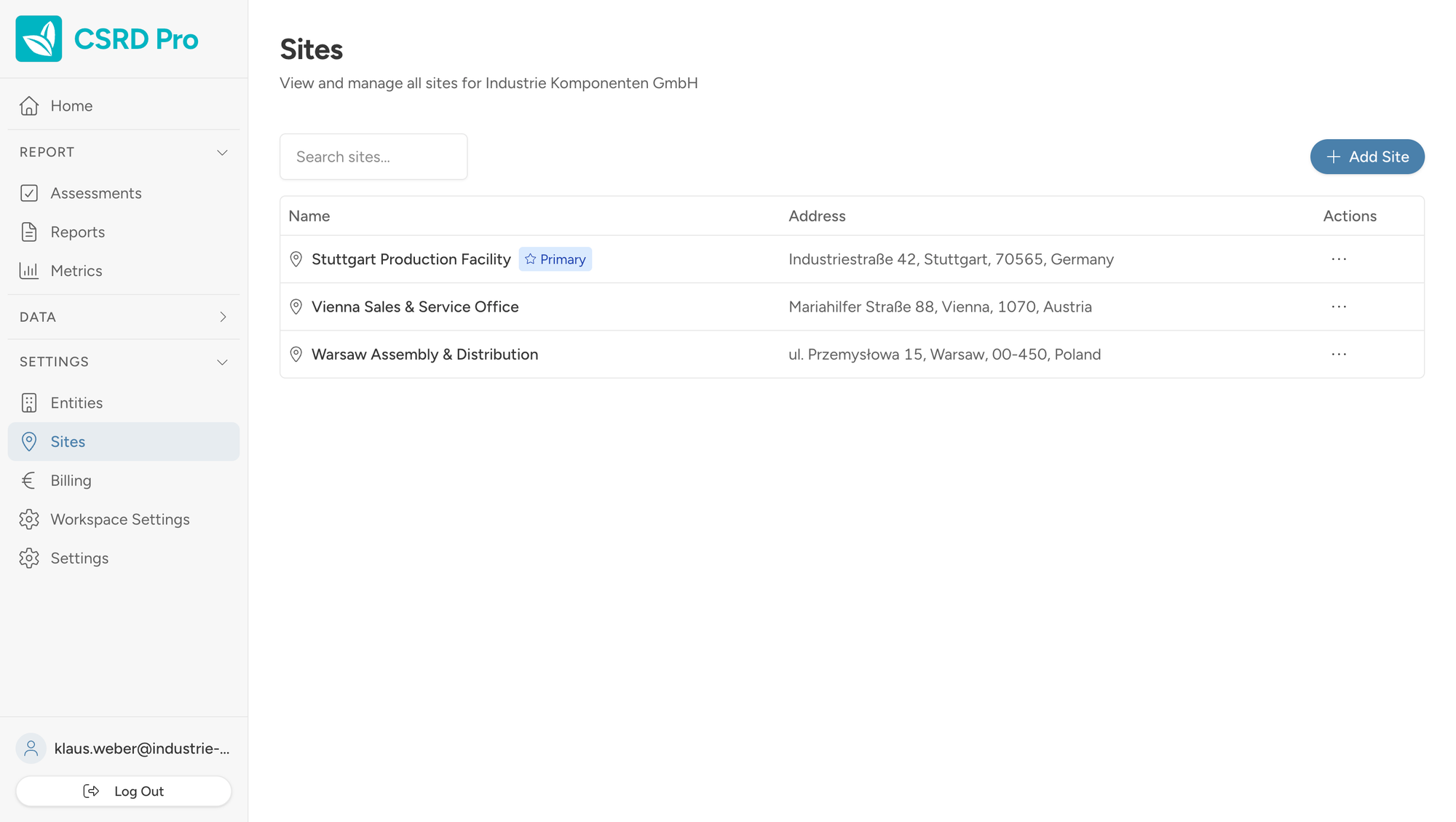Expand the DATA section
This screenshot has height=822, width=1456.
[x=223, y=317]
